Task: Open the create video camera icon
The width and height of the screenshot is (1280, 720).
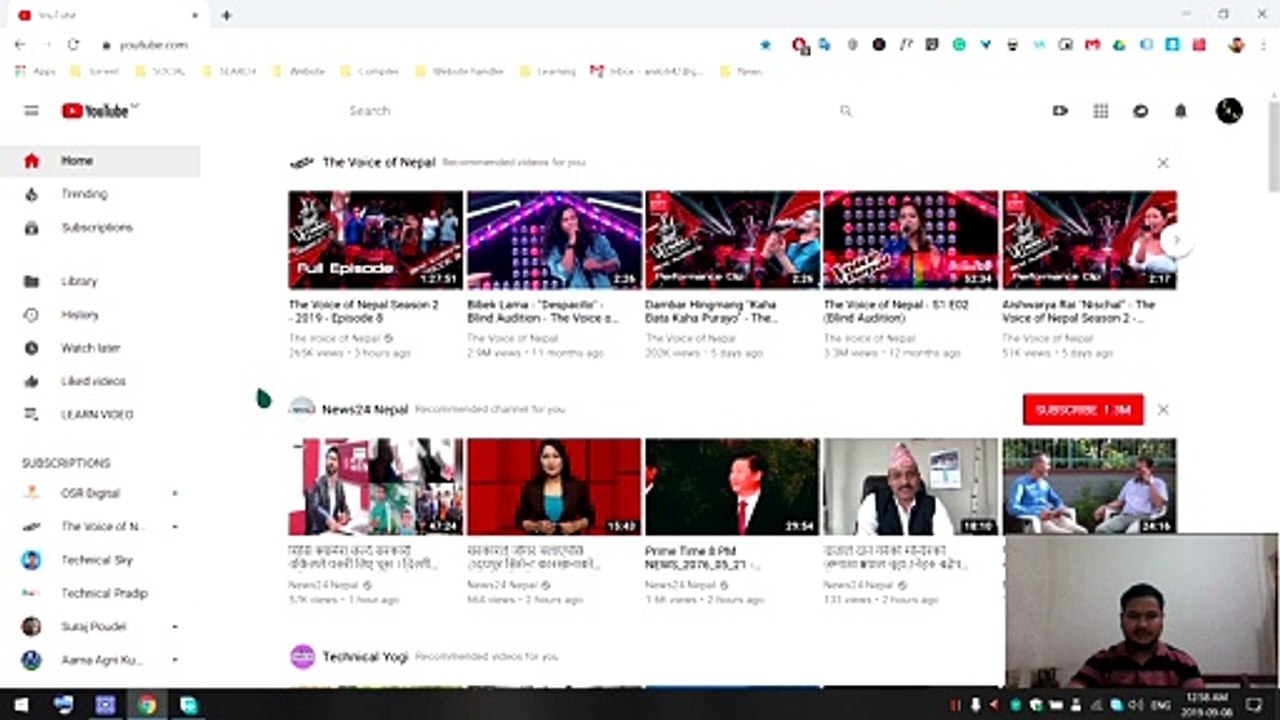Action: [x=1060, y=111]
